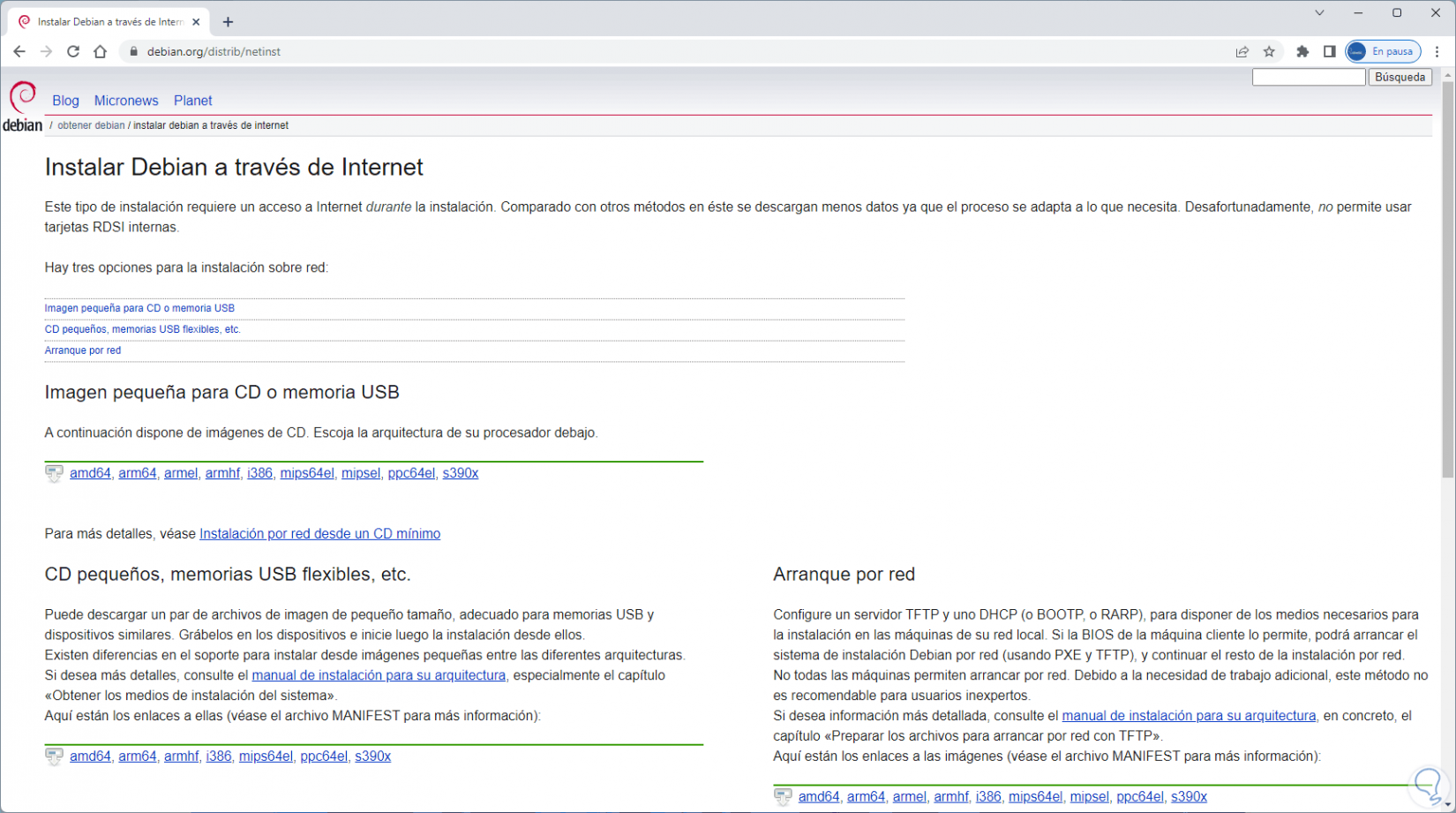Open s390x link under CD pequeños section
1456x813 pixels.
coord(372,757)
